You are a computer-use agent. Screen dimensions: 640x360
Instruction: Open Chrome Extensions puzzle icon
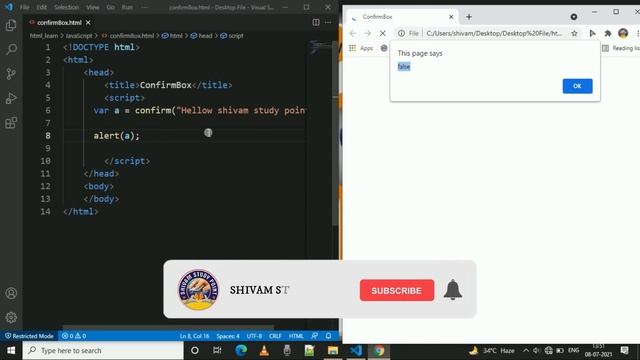pyautogui.click(x=608, y=33)
